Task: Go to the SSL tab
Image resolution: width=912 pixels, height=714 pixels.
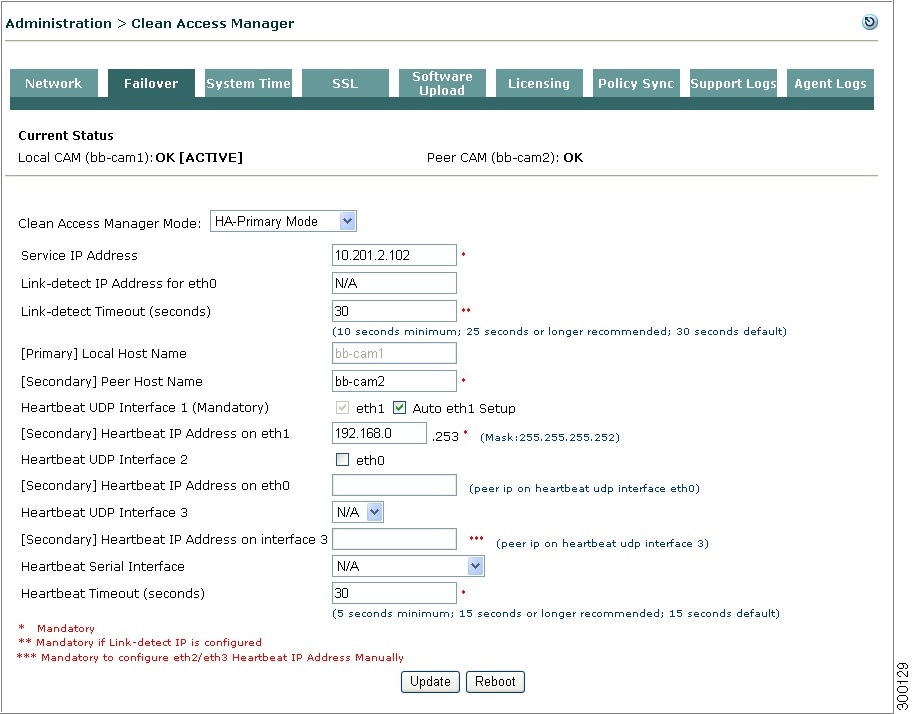Action: point(345,83)
